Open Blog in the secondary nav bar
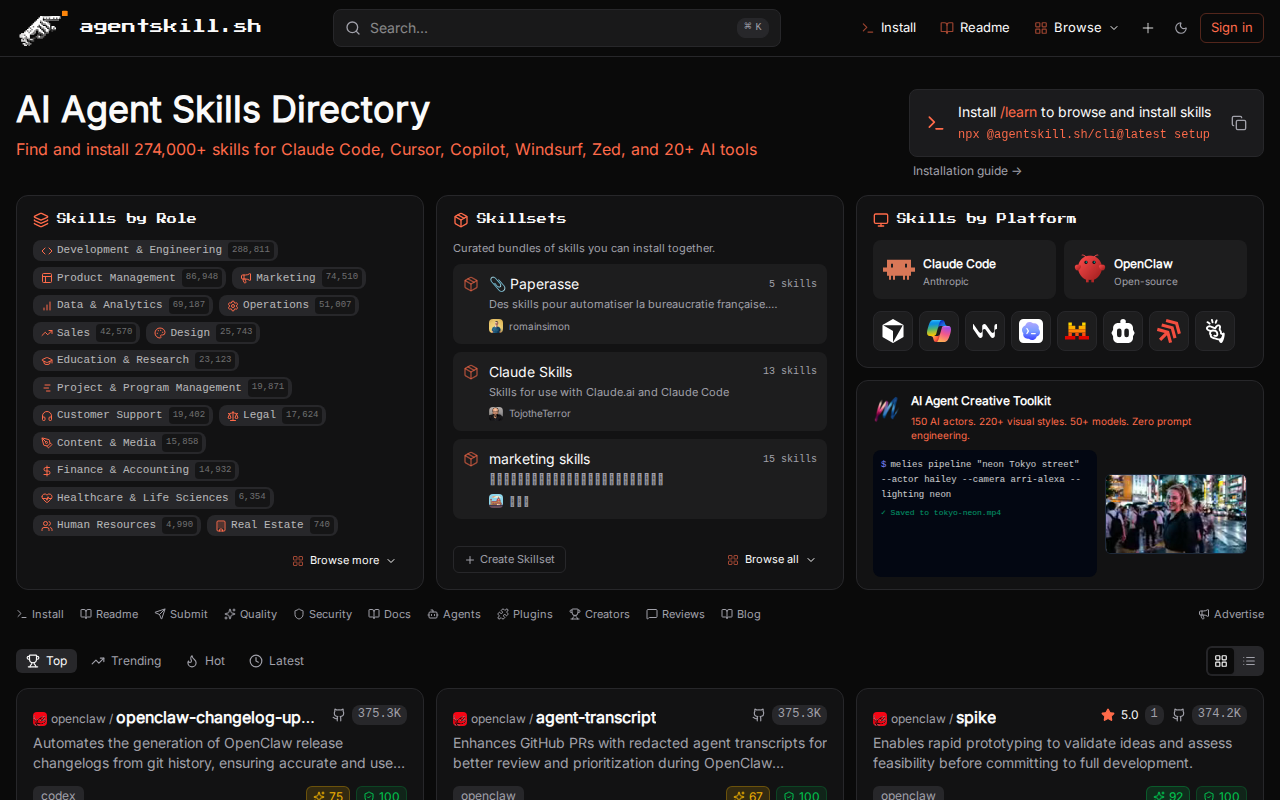 741,614
